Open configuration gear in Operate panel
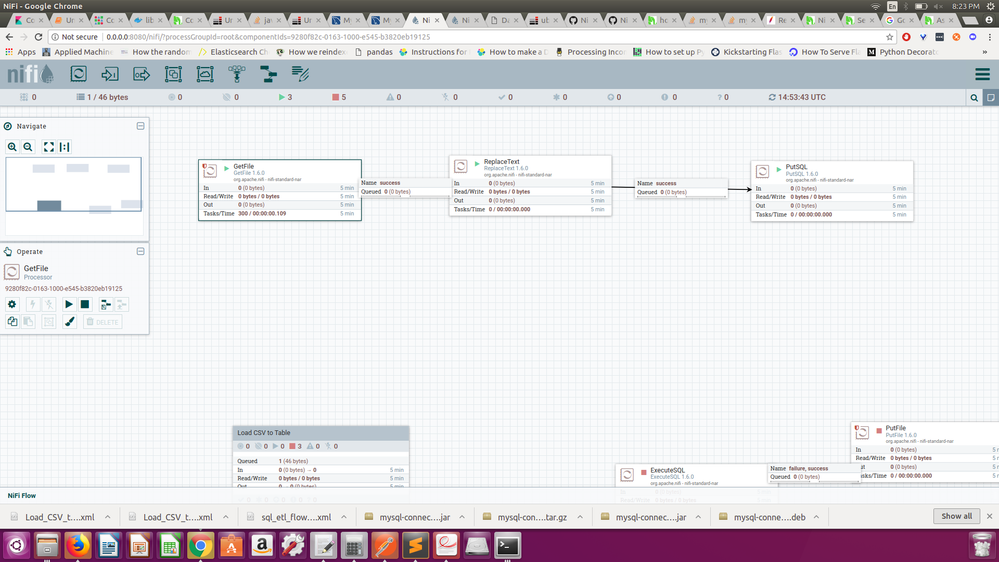 tap(12, 305)
